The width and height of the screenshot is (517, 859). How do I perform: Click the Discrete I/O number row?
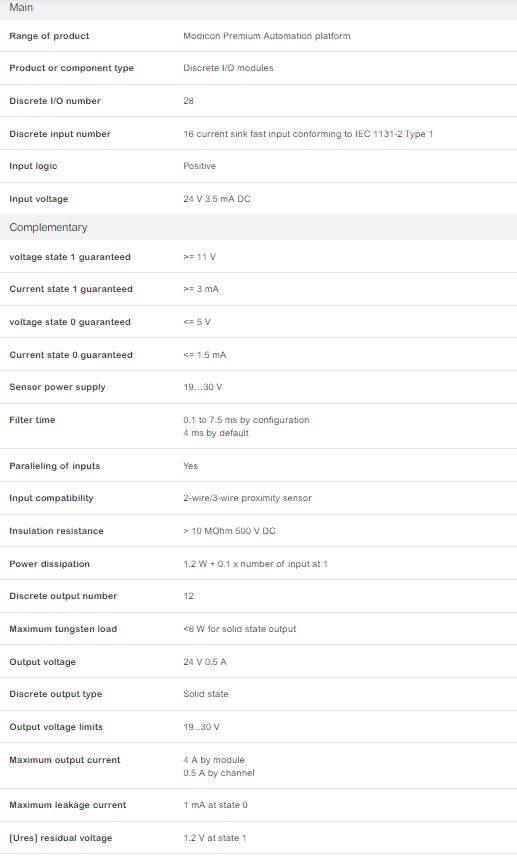(x=258, y=101)
